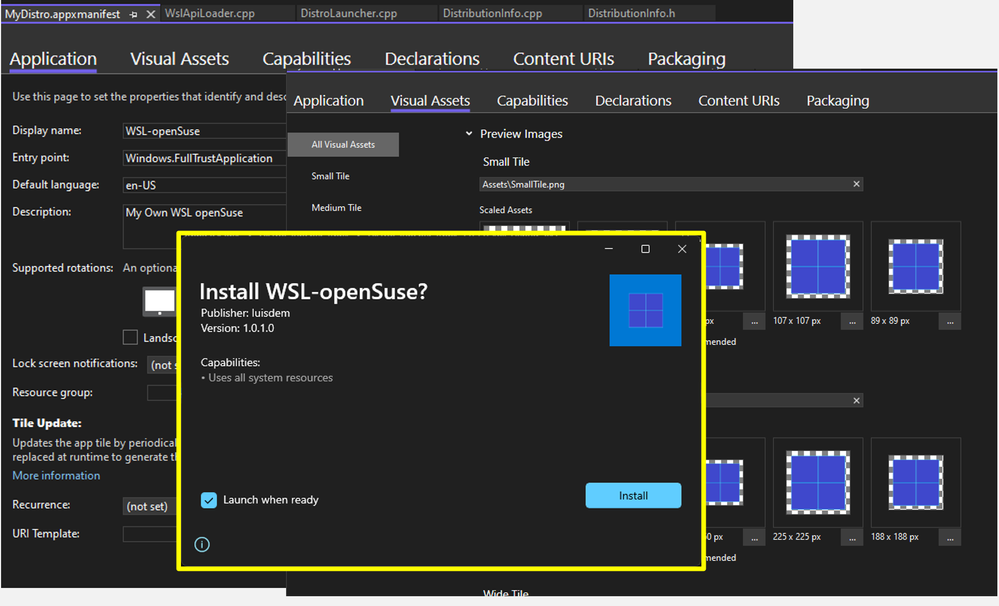
Task: Click the WSL-openSuse app logo in the installer
Action: click(x=645, y=310)
